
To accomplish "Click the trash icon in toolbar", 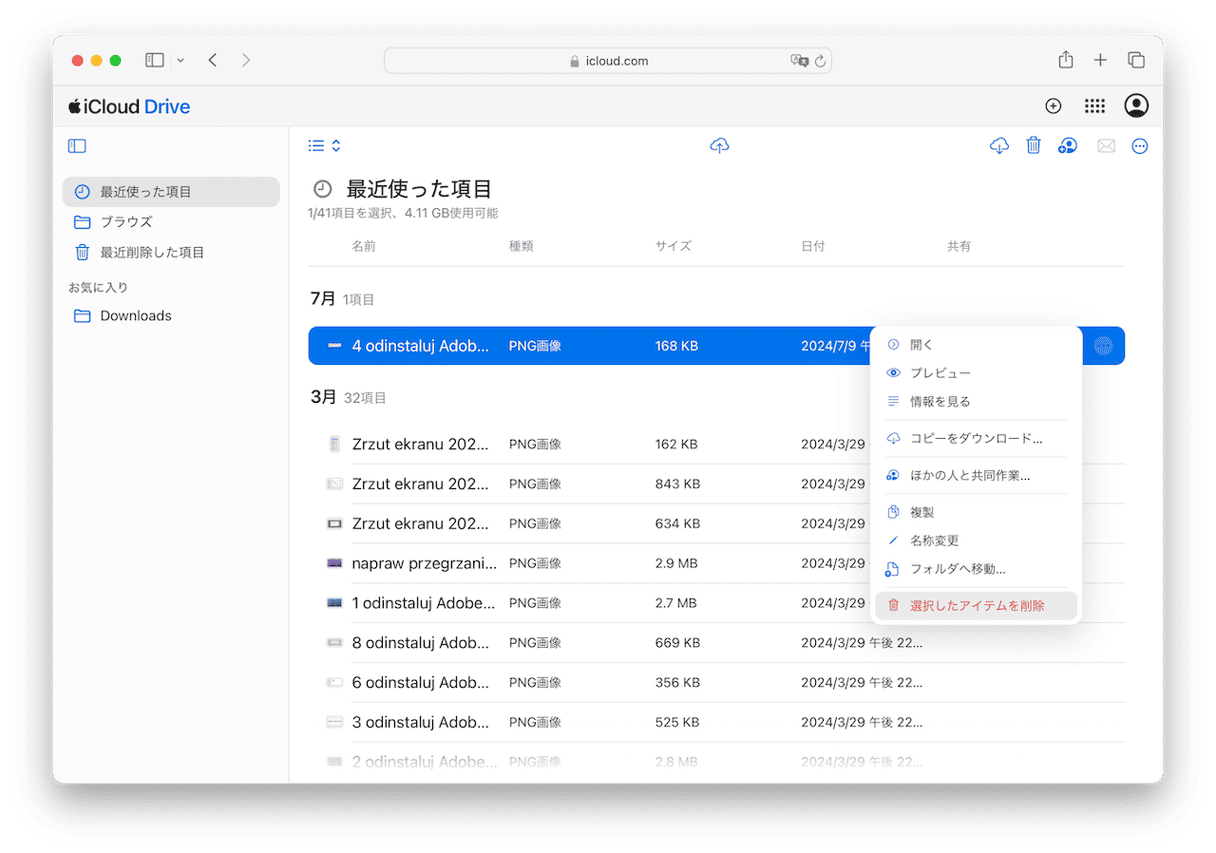I will (x=1034, y=146).
